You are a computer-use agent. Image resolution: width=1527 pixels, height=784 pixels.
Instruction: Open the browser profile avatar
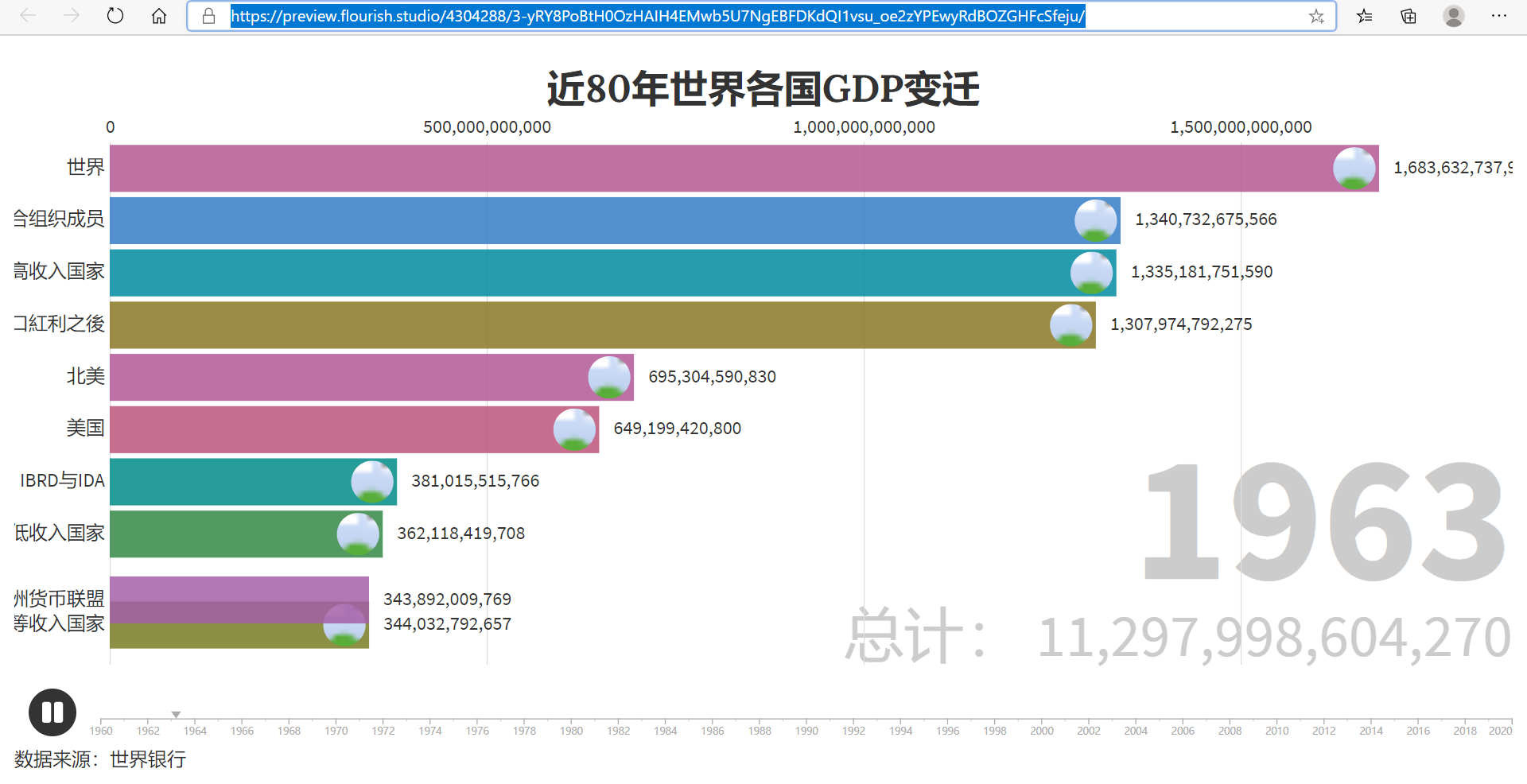click(x=1454, y=16)
